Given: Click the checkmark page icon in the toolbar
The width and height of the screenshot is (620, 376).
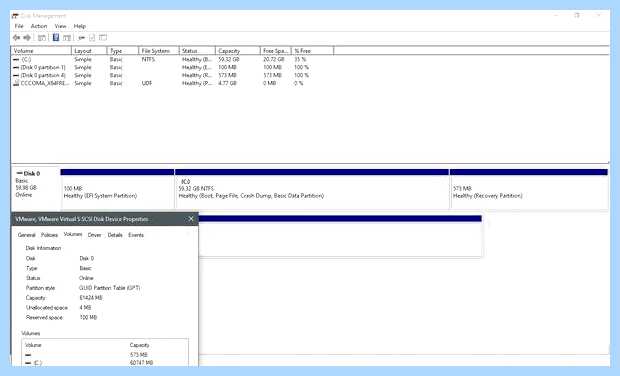Looking at the screenshot, I should [x=92, y=38].
